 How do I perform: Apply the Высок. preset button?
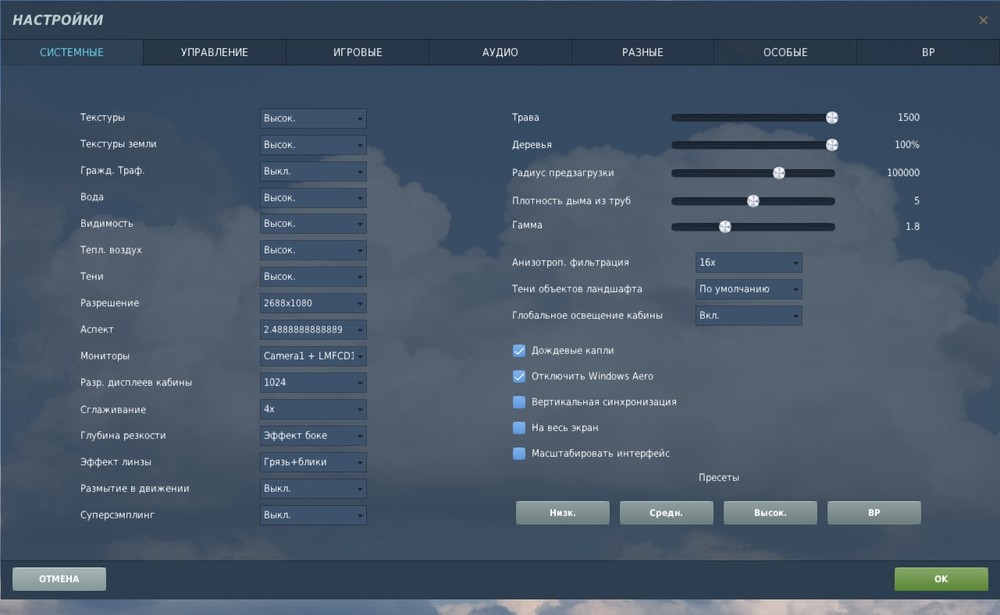[x=770, y=513]
